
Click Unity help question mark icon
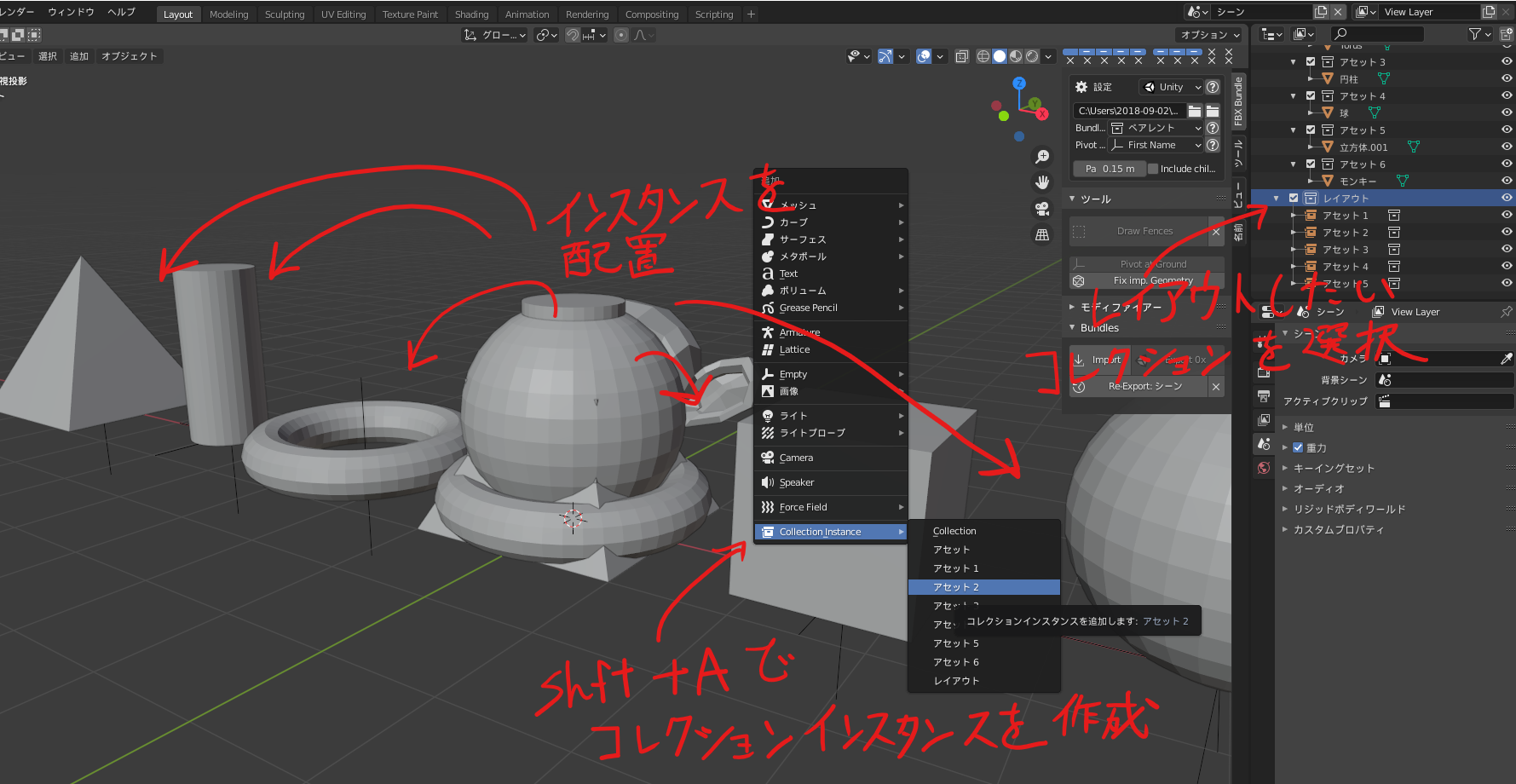click(1213, 87)
